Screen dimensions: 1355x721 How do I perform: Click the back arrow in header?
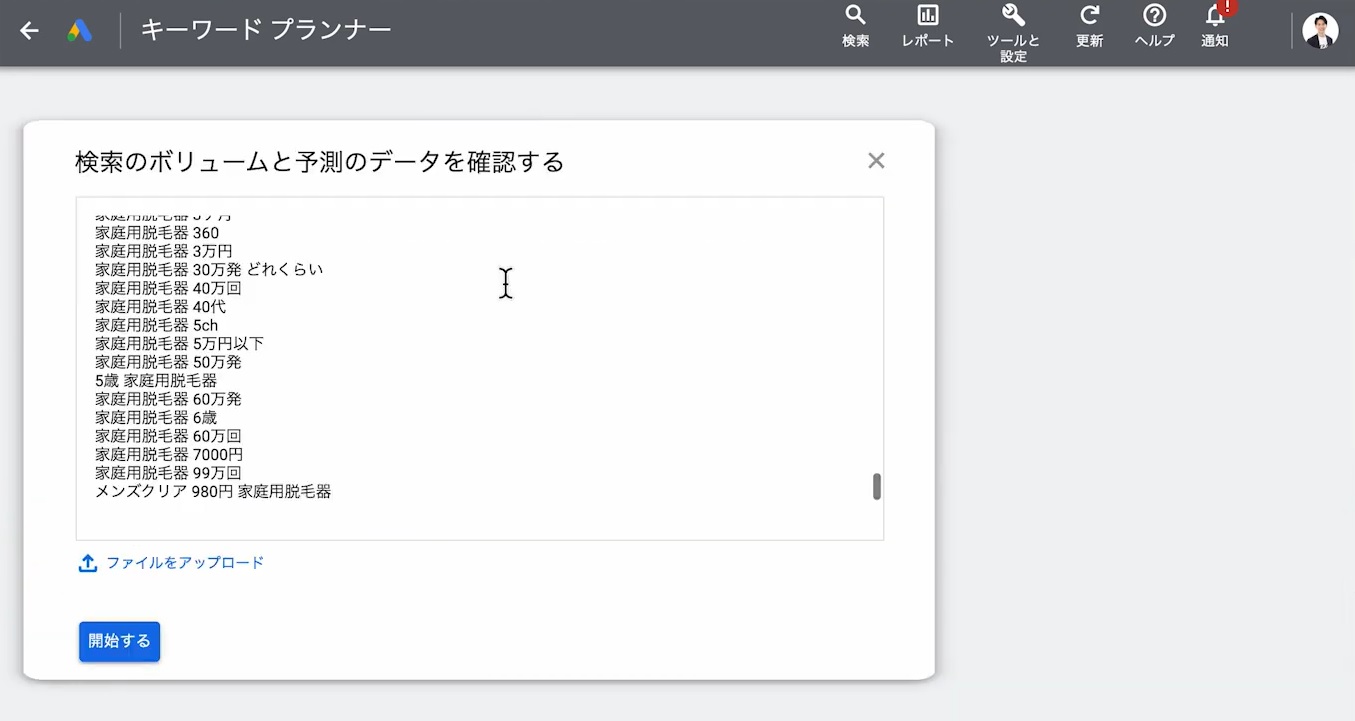tap(29, 31)
